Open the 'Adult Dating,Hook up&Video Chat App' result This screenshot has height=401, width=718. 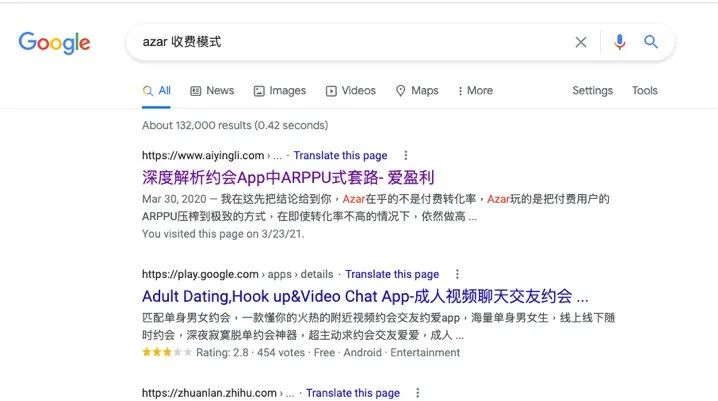tap(365, 296)
